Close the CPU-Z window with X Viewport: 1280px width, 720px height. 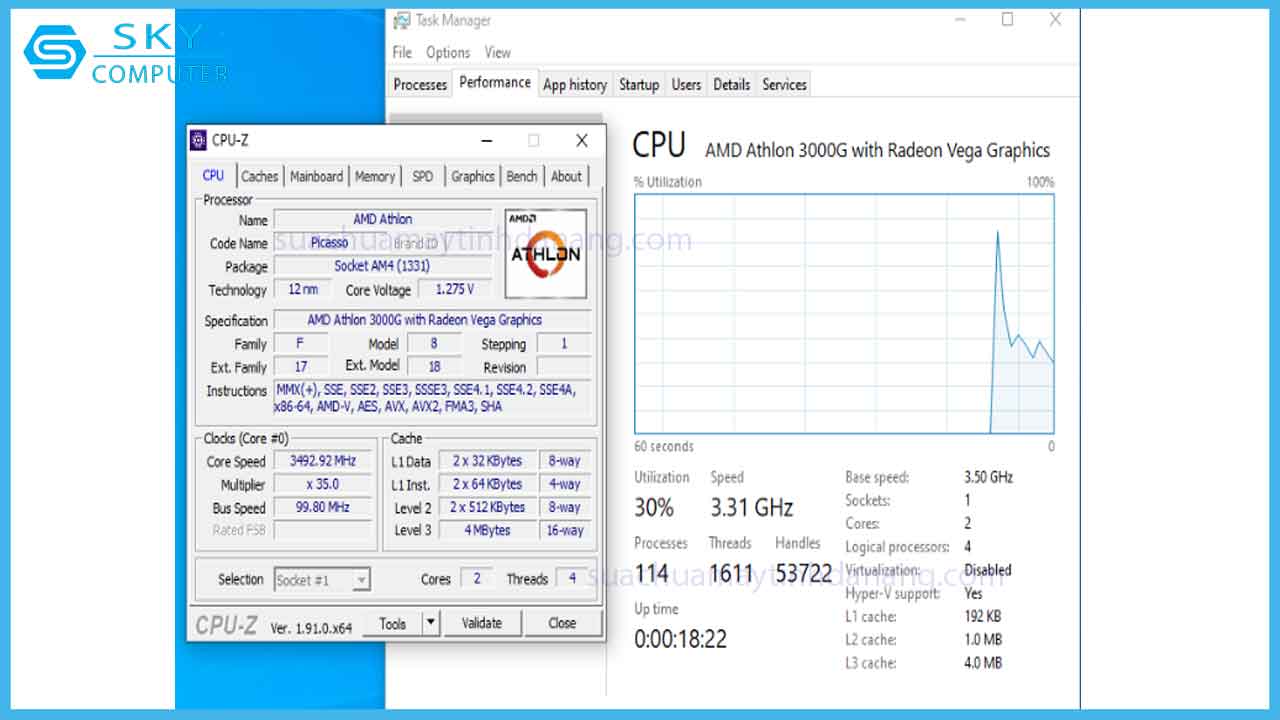(x=581, y=140)
